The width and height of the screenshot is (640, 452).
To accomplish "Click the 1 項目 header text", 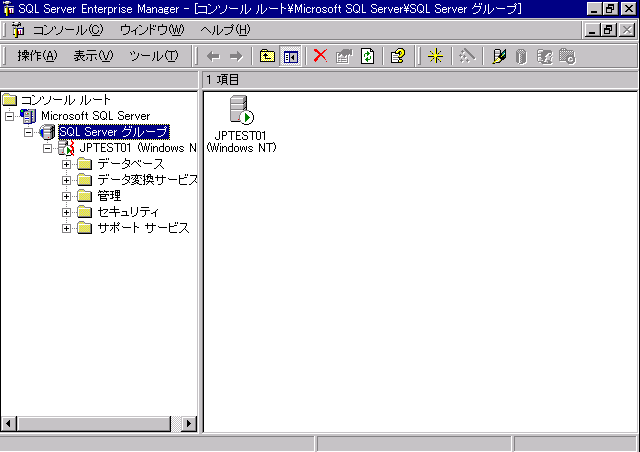I will (222, 80).
